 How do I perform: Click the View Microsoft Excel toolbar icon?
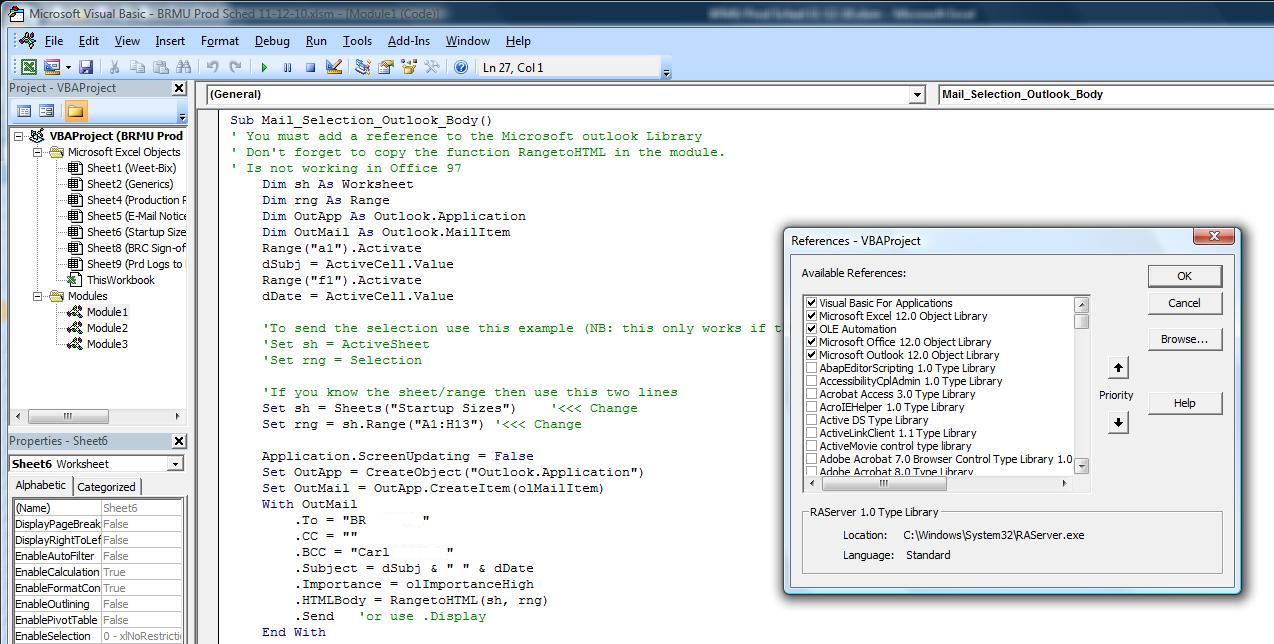pyautogui.click(x=28, y=67)
